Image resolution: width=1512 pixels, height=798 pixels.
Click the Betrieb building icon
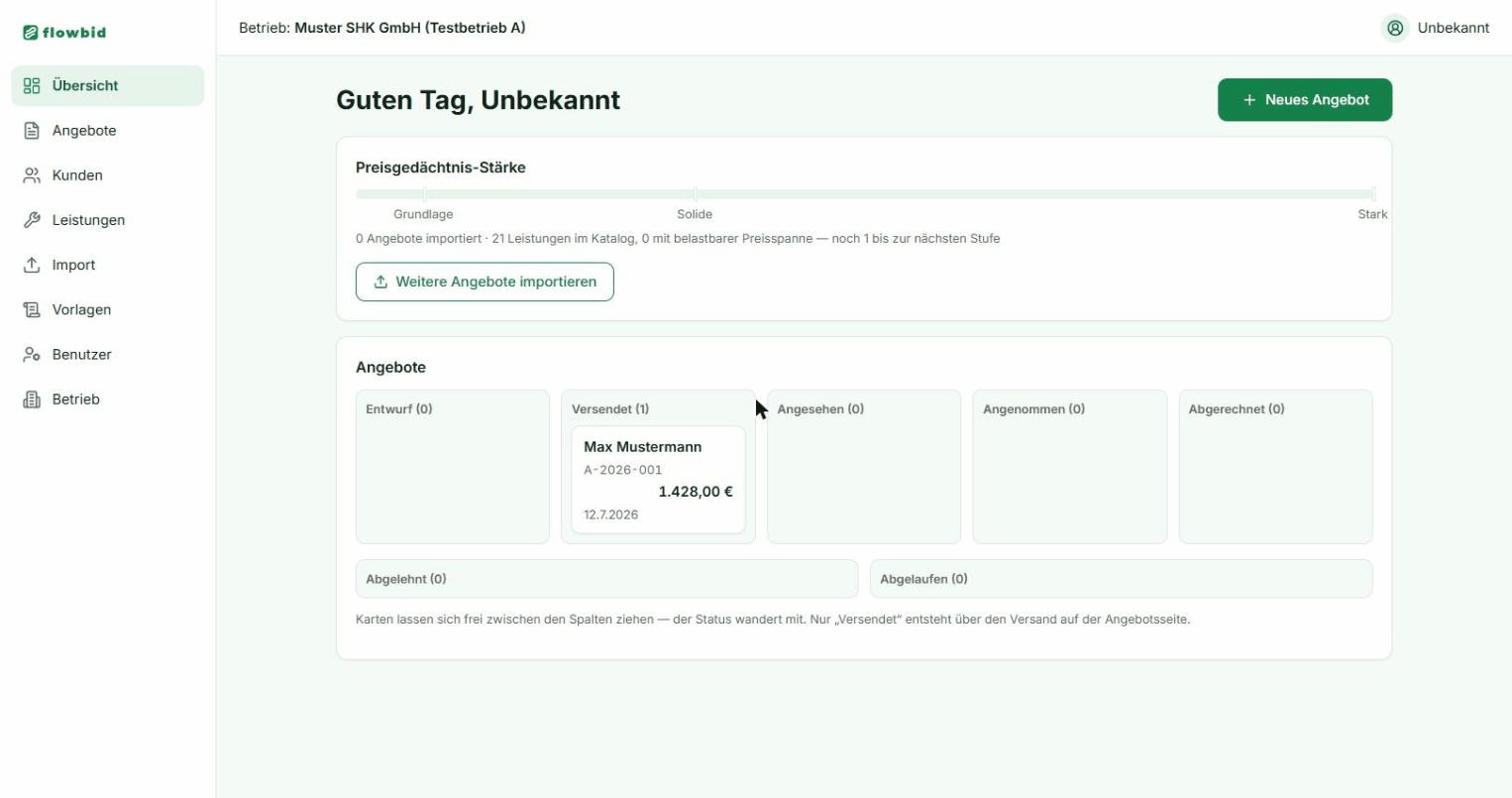[32, 399]
